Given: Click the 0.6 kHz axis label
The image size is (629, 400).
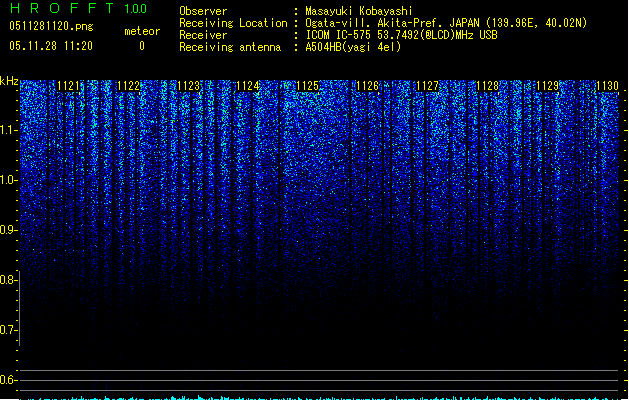Looking at the screenshot, I should click(x=8, y=380).
